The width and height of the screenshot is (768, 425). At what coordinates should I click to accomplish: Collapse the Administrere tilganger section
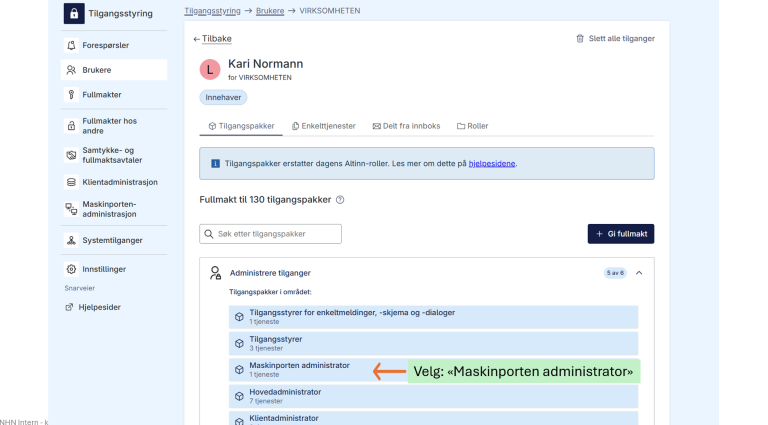(x=639, y=273)
